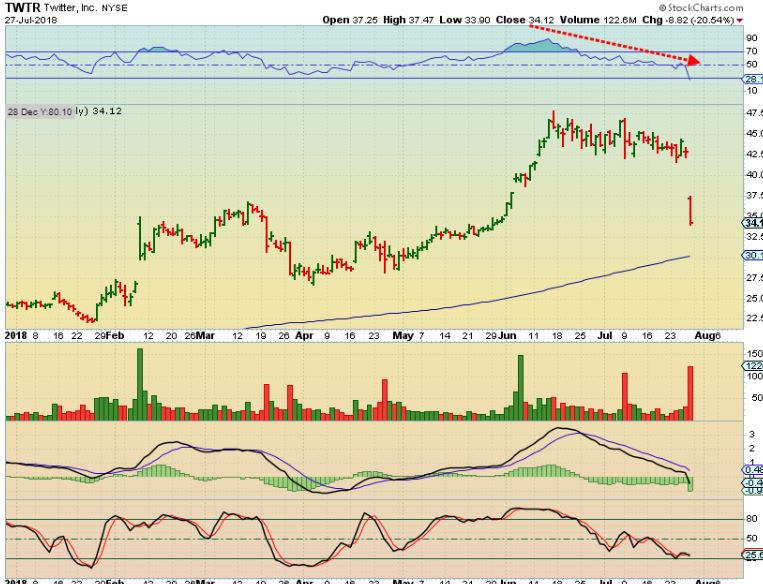Click the 28 Dec tooltip label
Image resolution: width=763 pixels, height=584 pixels.
pyautogui.click(x=34, y=111)
